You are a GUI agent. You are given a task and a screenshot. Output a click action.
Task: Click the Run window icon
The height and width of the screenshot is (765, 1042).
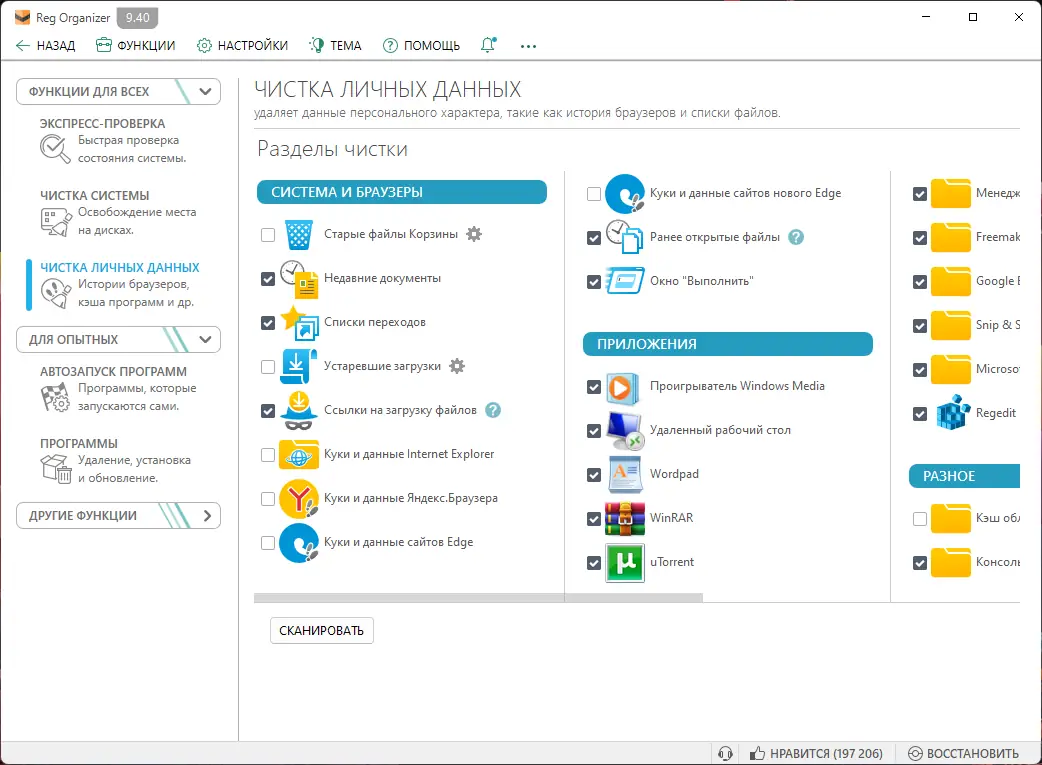[x=625, y=281]
